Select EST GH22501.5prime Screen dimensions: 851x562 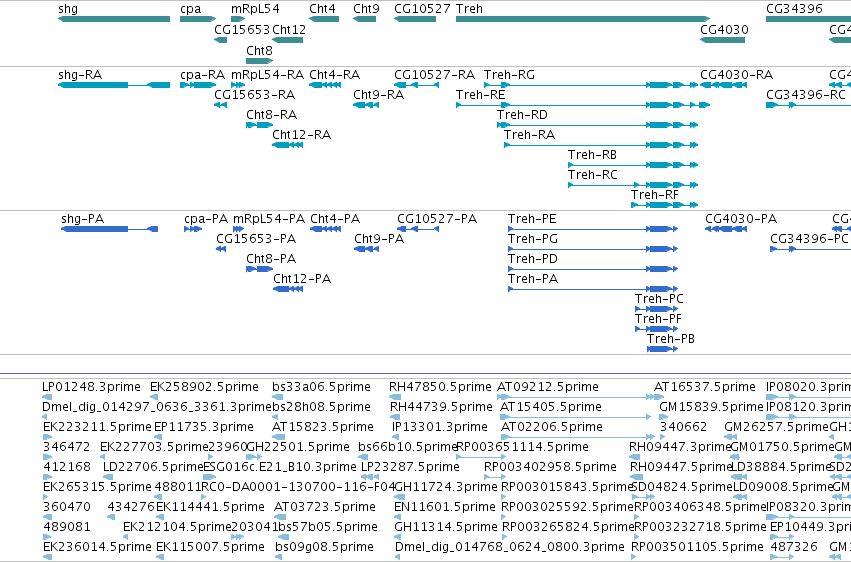click(298, 448)
